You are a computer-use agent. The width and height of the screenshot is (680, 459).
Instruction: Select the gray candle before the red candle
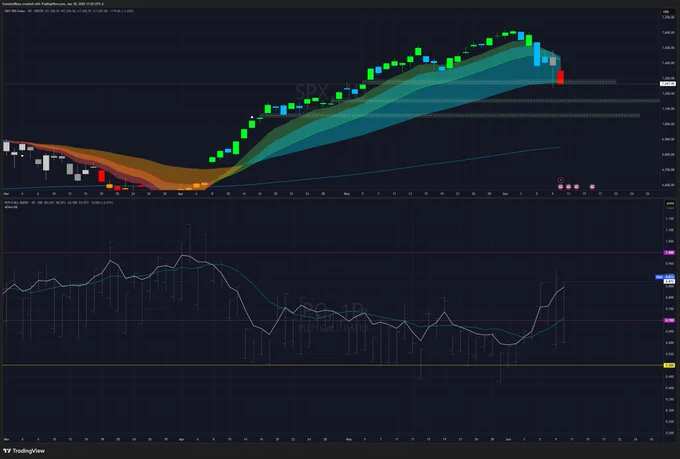pyautogui.click(x=552, y=61)
